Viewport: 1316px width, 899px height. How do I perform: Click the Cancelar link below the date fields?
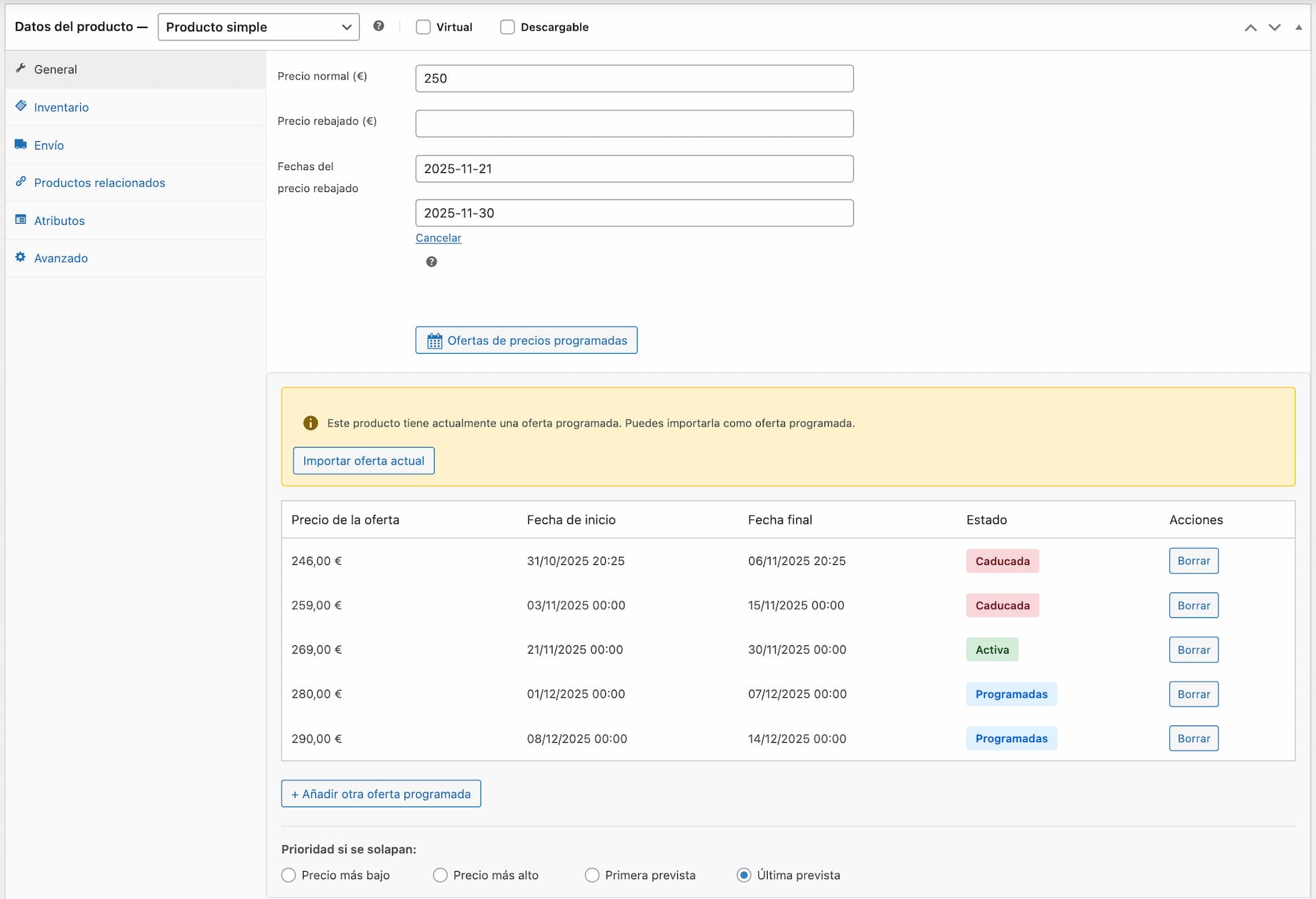[438, 238]
